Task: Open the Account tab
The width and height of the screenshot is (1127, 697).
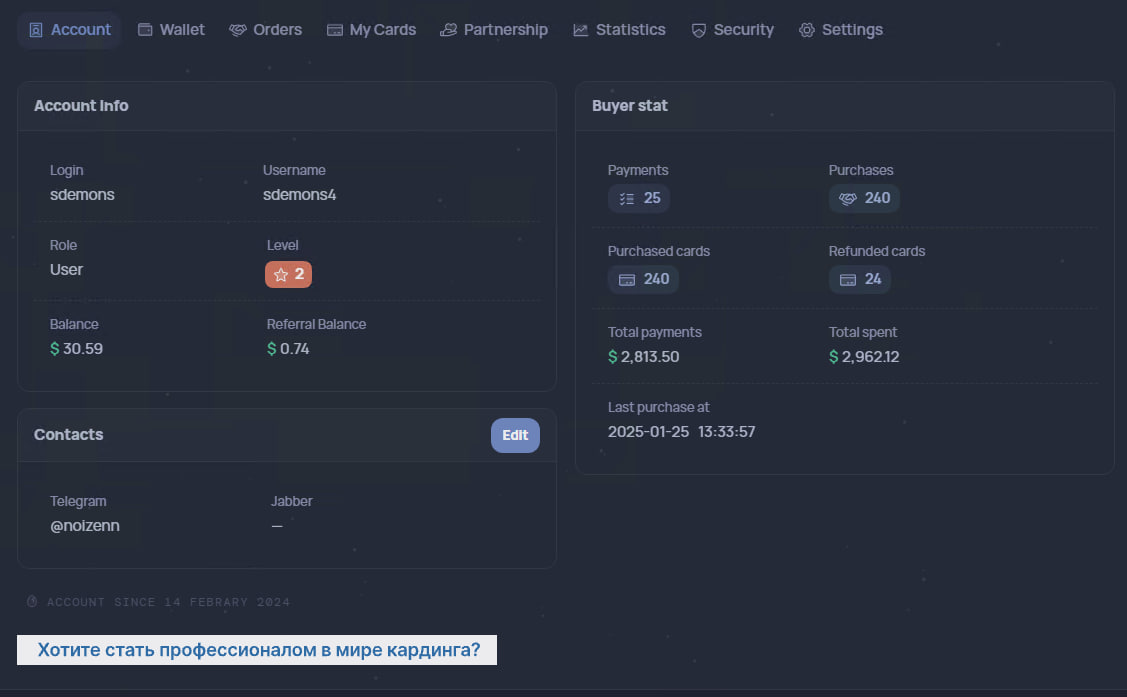Action: pos(69,30)
